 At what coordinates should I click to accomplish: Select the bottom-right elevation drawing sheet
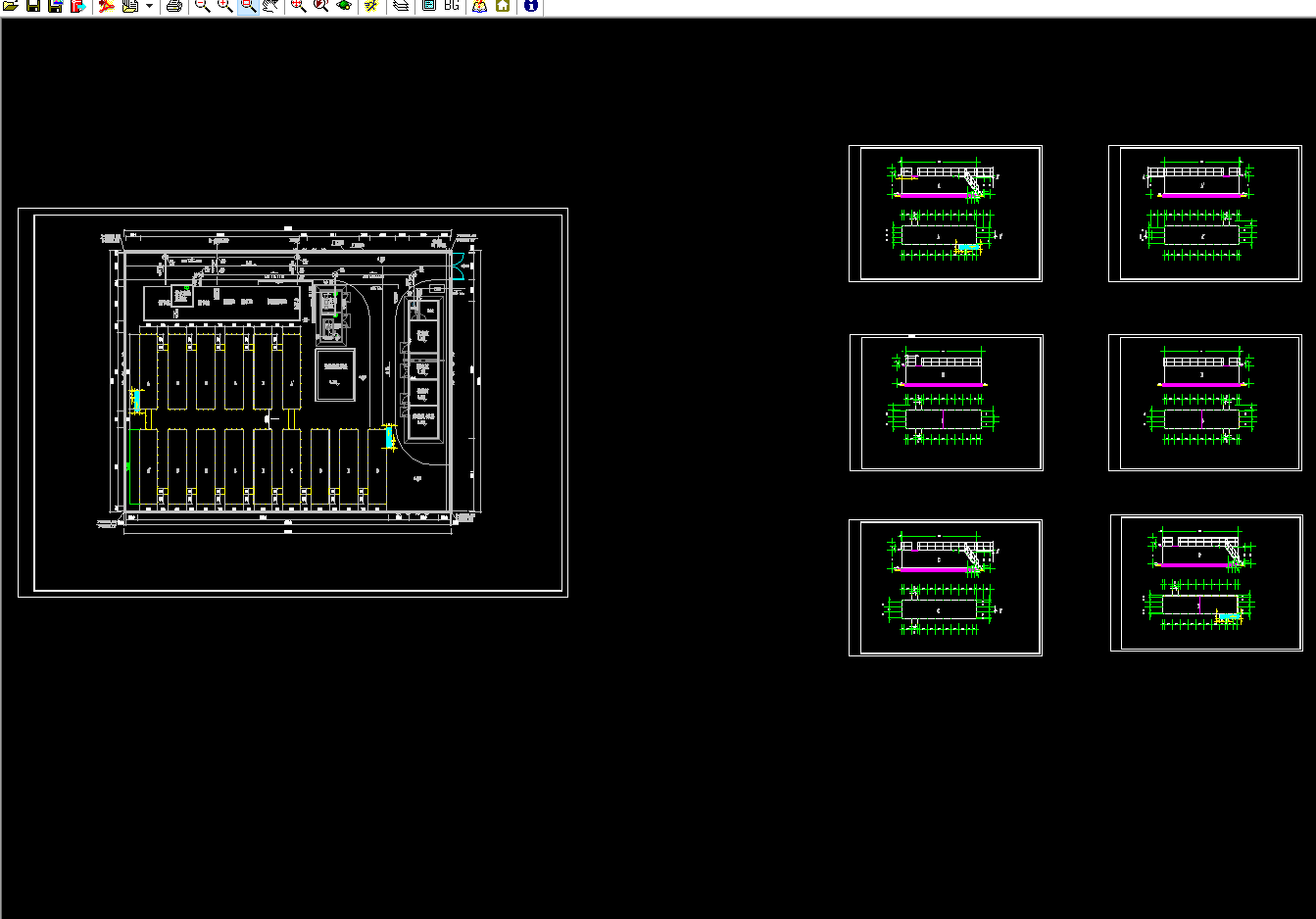click(x=1206, y=583)
